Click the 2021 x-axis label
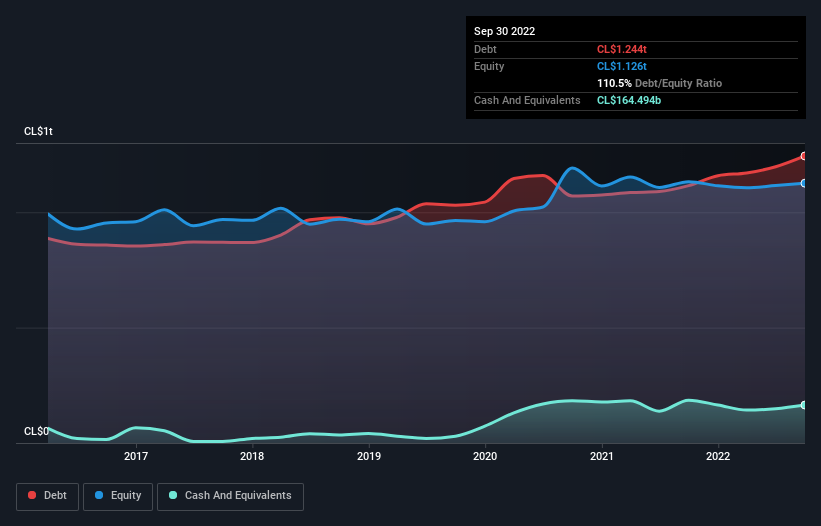This screenshot has height=526, width=821. pos(602,456)
